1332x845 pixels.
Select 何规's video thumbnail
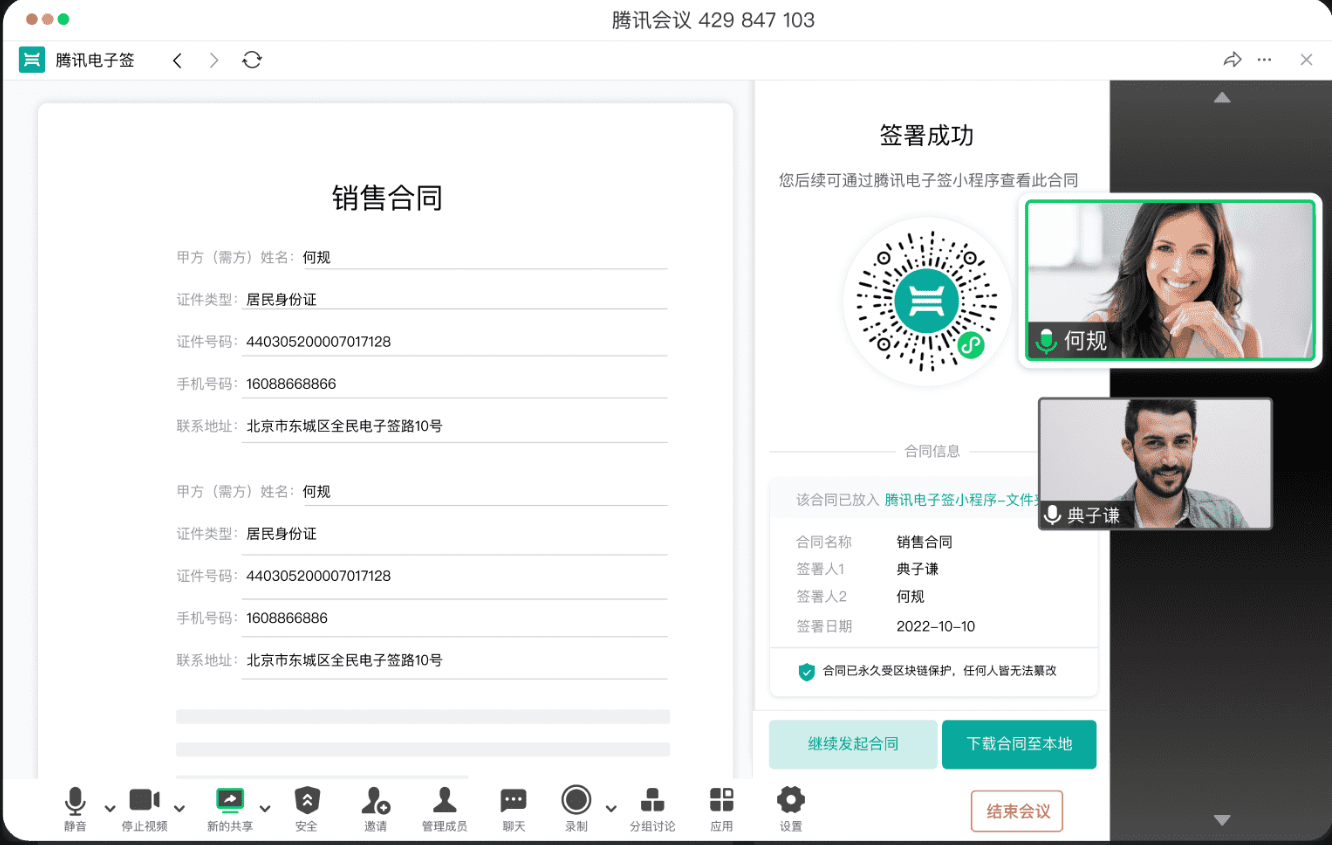pos(1171,280)
